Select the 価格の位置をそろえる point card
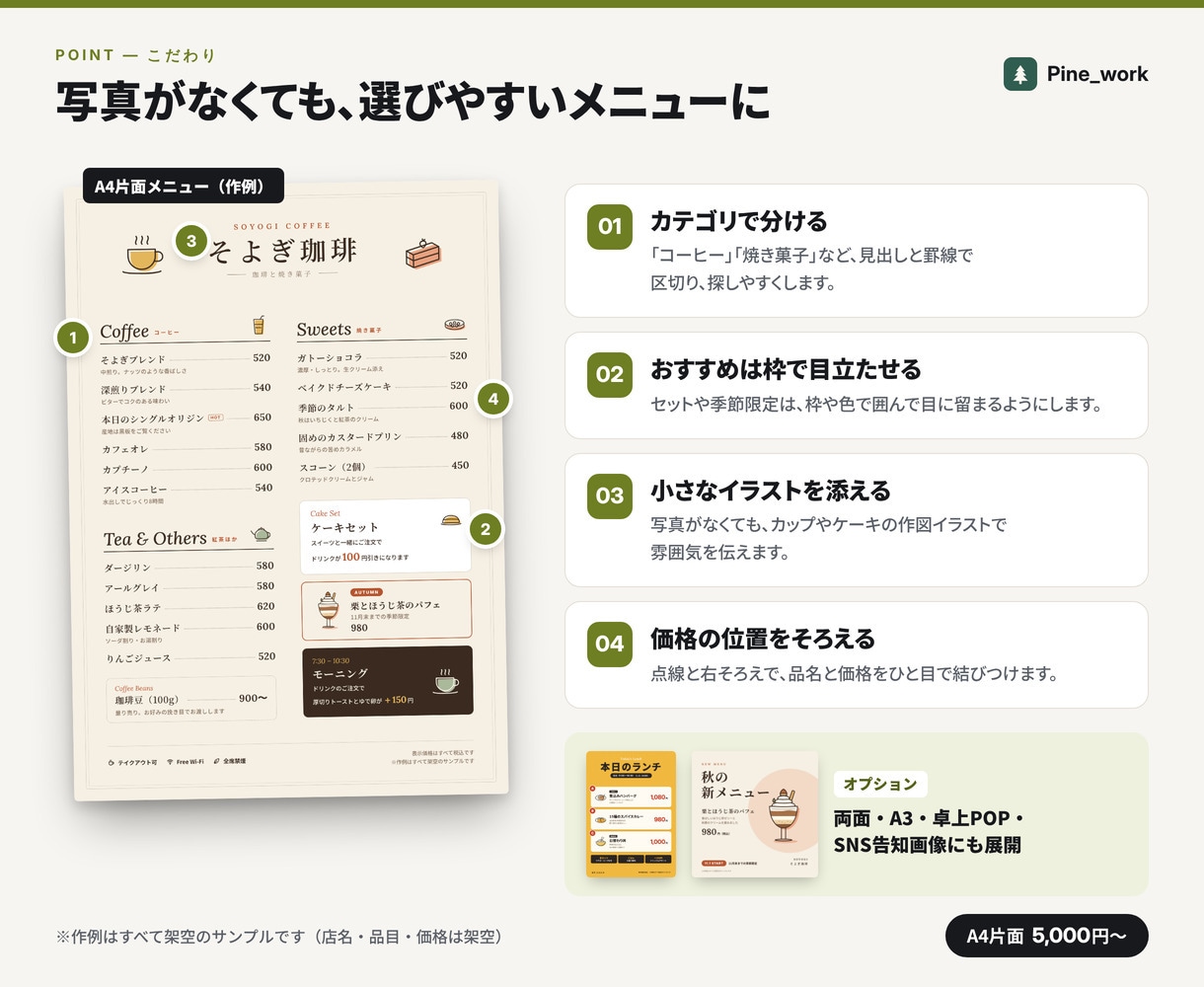Image resolution: width=1204 pixels, height=987 pixels. (857, 654)
